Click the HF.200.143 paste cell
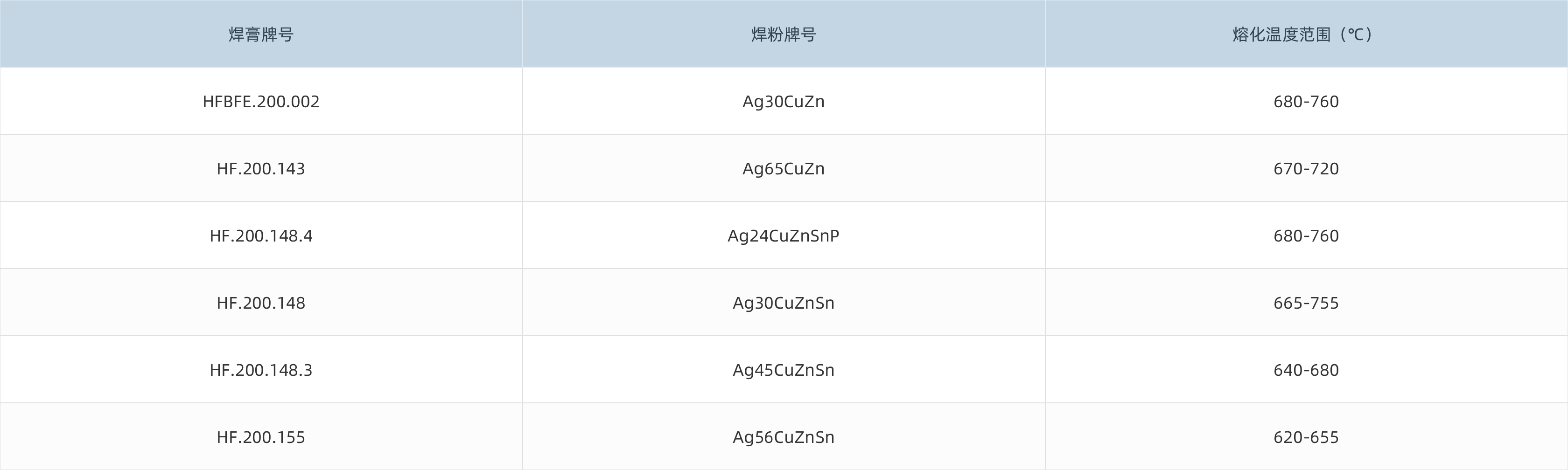1568x470 pixels. coord(260,168)
